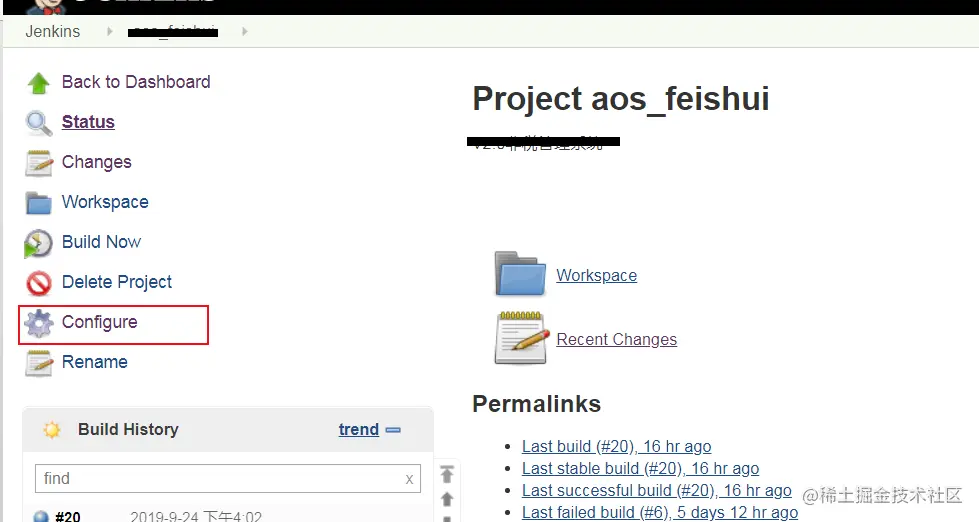Viewport: 979px width, 522px height.
Task: Click the Build Now clock icon
Action: (x=38, y=243)
